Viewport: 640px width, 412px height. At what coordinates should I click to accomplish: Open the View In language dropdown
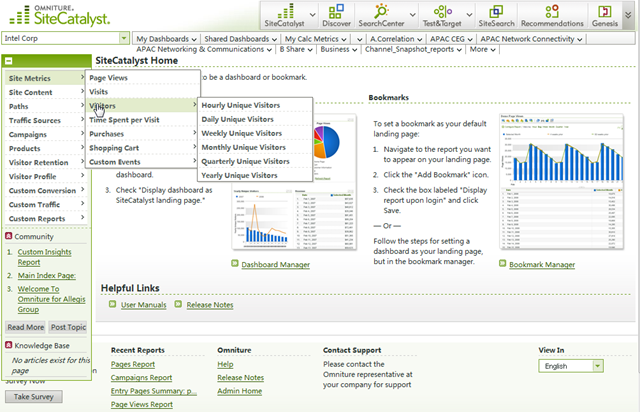[x=569, y=366]
